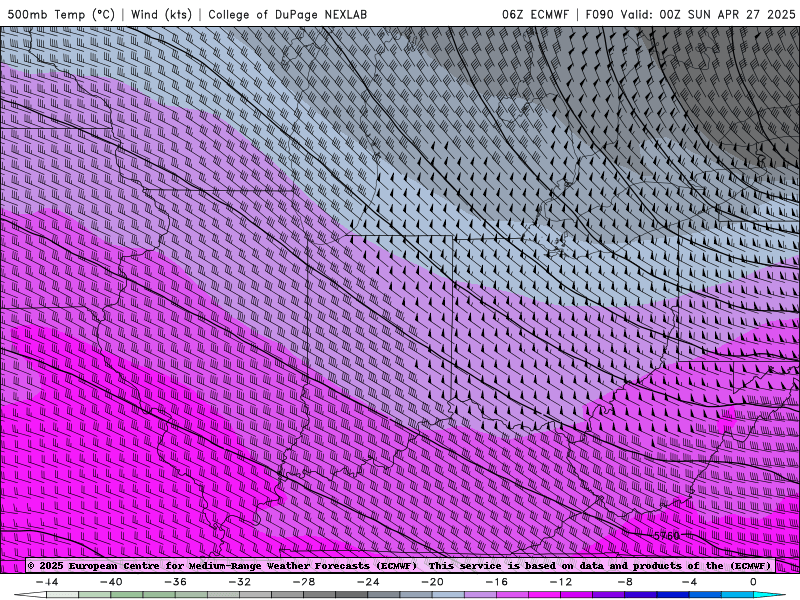Click the -4 color scale label
The height and width of the screenshot is (600, 800).
(689, 582)
